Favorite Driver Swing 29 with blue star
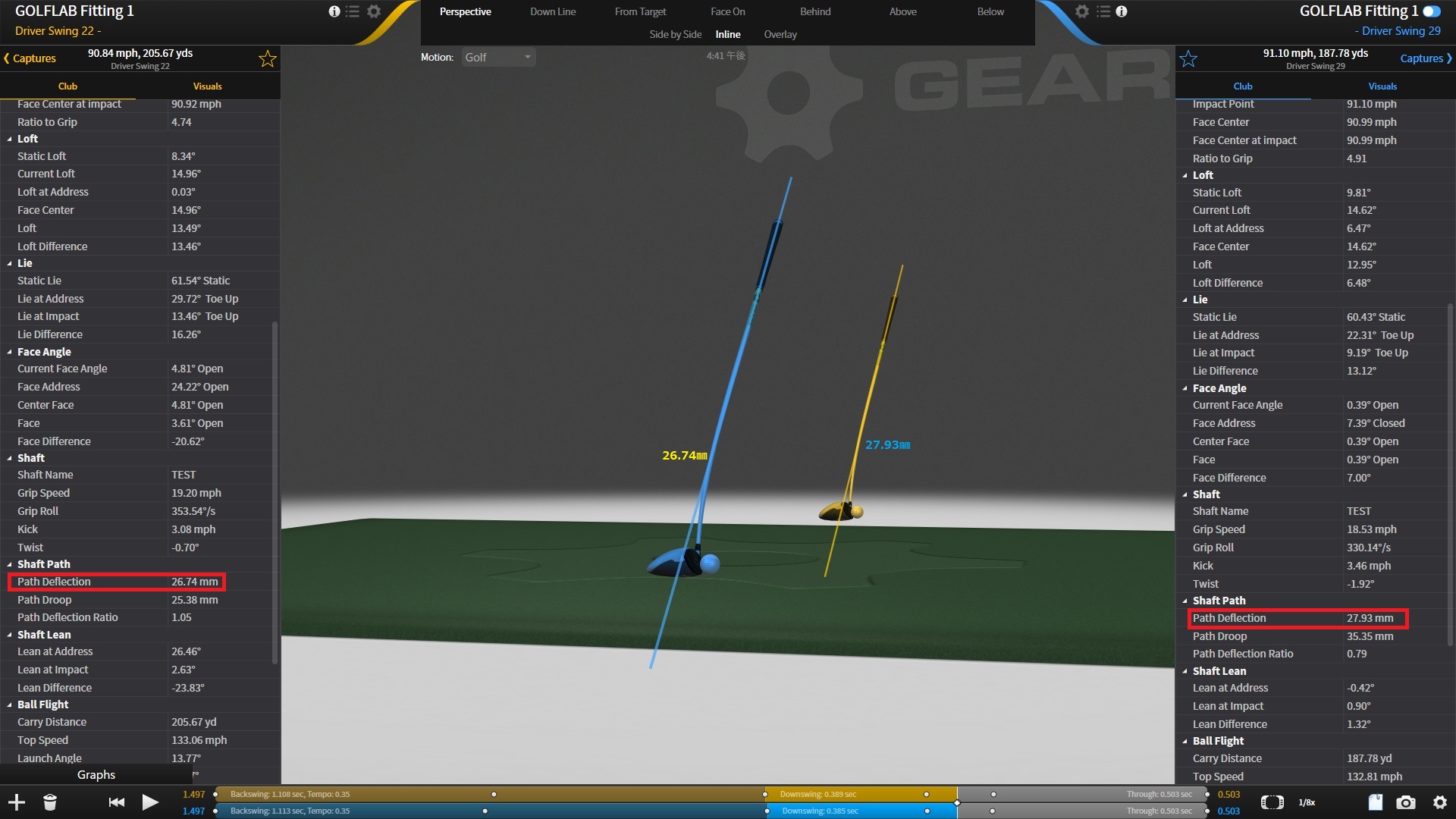1456x819 pixels. tap(1188, 59)
